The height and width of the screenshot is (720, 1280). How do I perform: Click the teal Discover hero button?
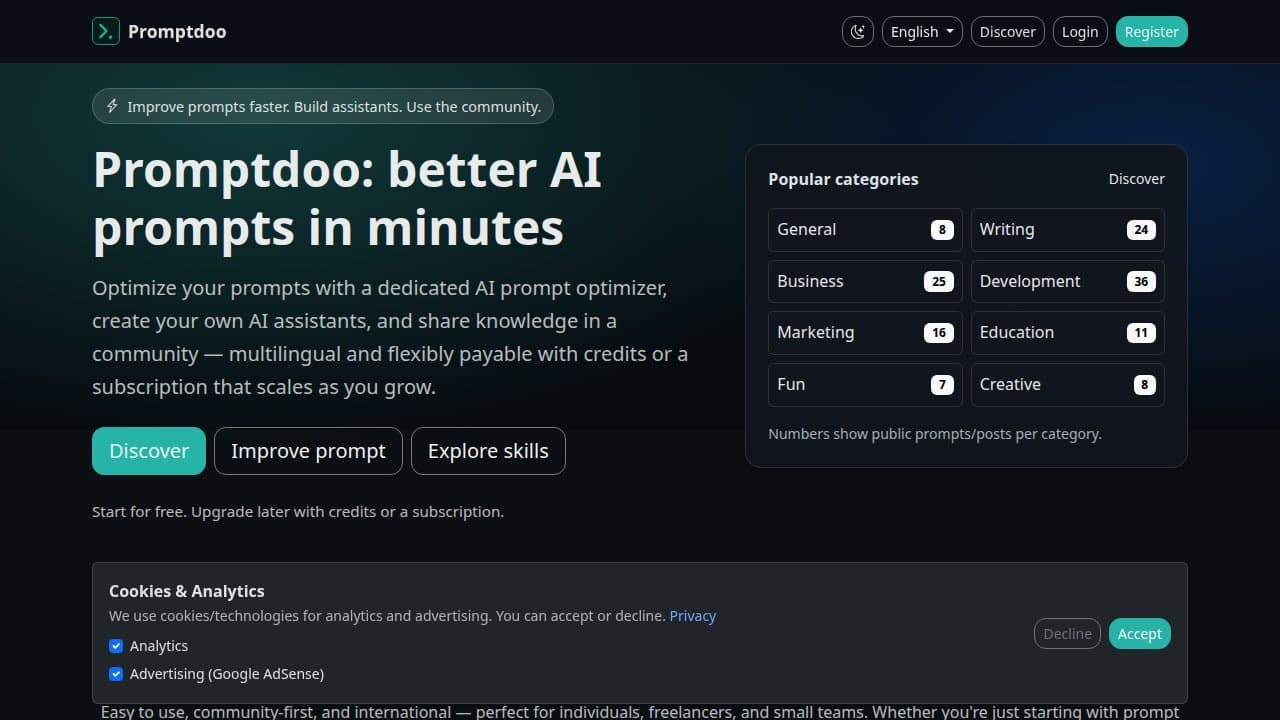tap(149, 451)
